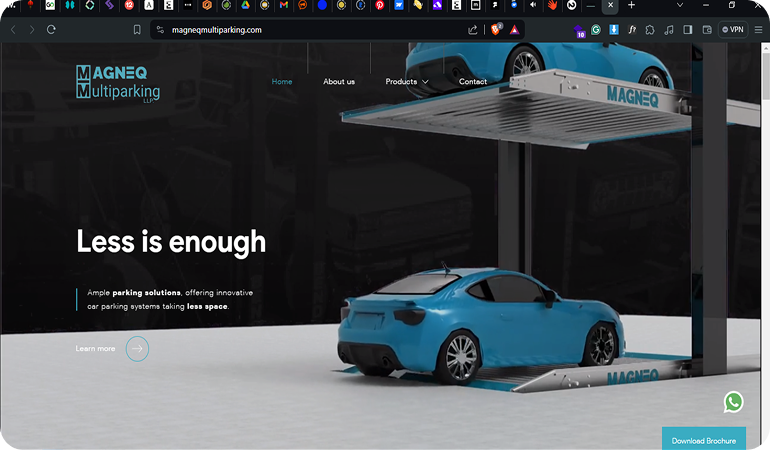This screenshot has height=450, width=770.
Task: Open the Contact page
Action: [x=473, y=82]
